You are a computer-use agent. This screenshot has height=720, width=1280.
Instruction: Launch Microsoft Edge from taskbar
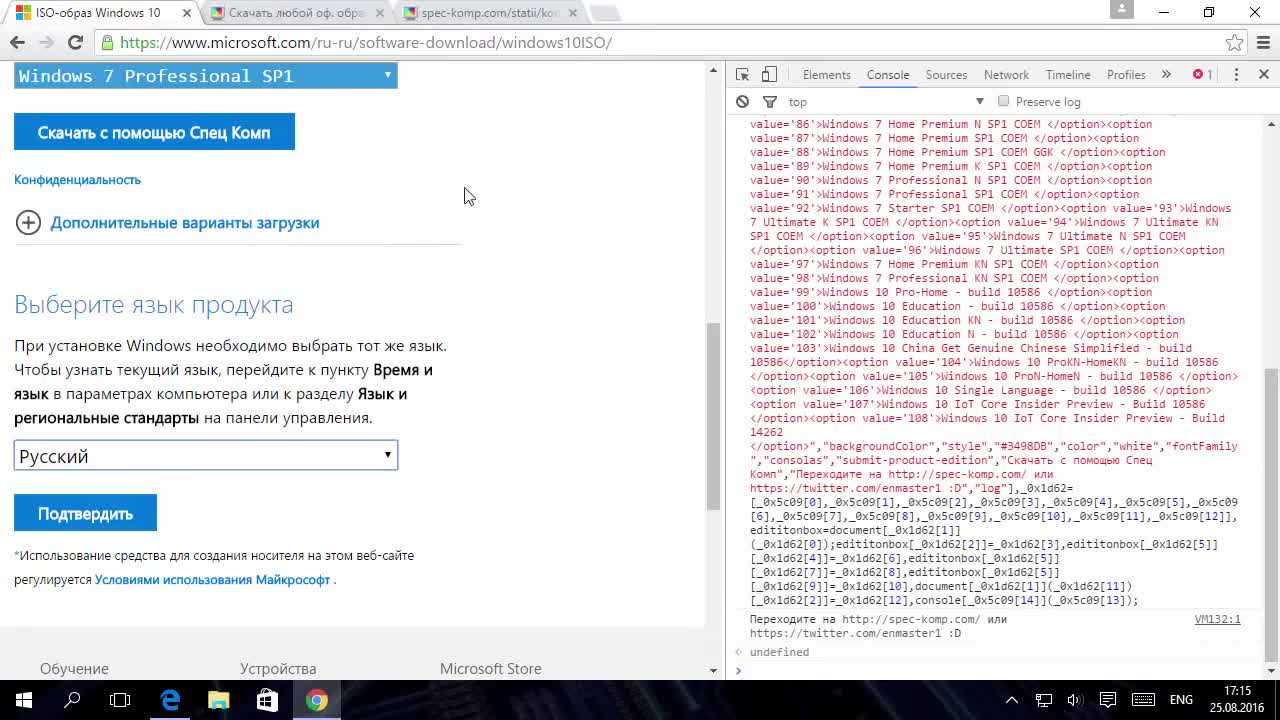point(170,700)
